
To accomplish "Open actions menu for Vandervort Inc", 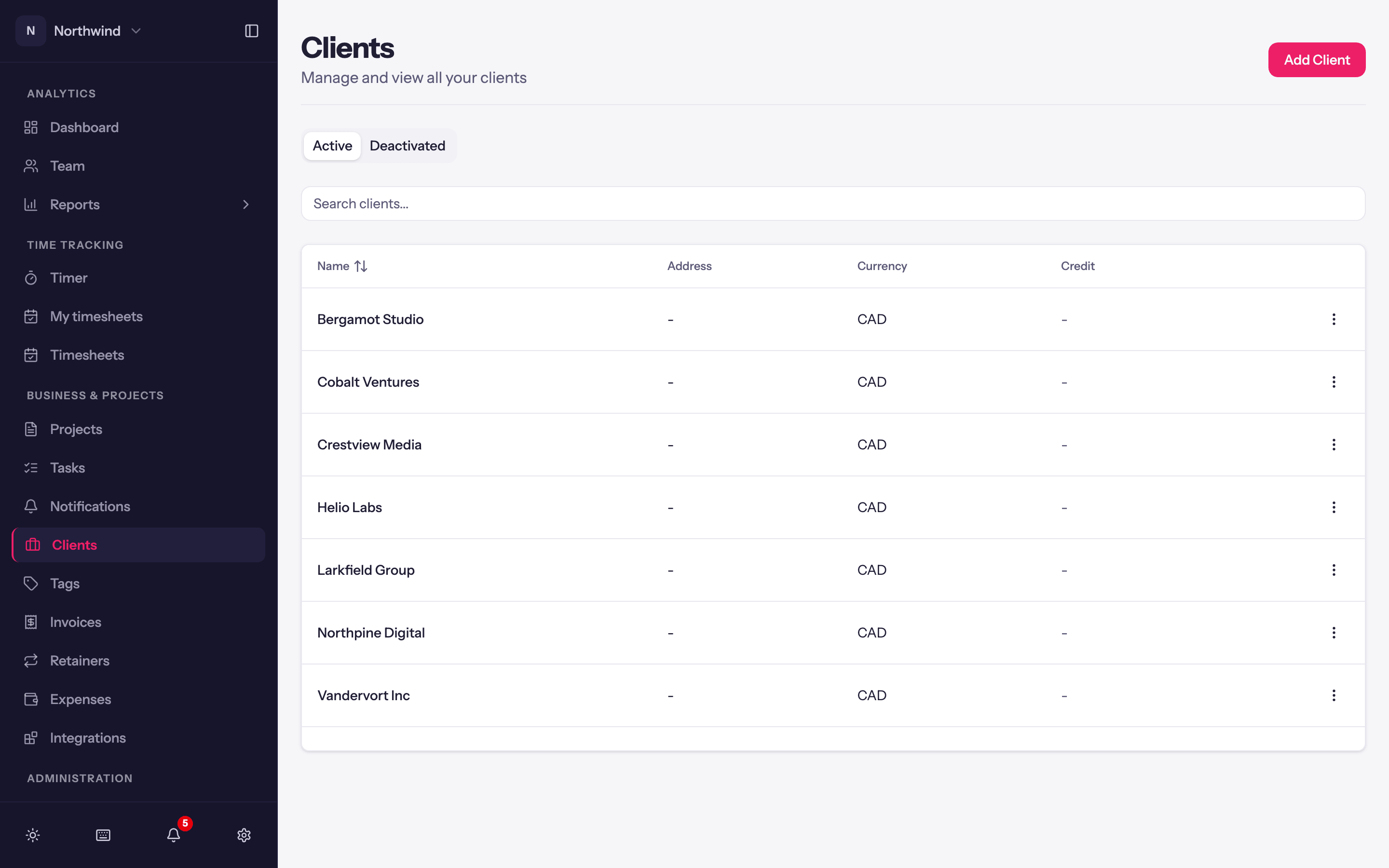I will [x=1334, y=695].
